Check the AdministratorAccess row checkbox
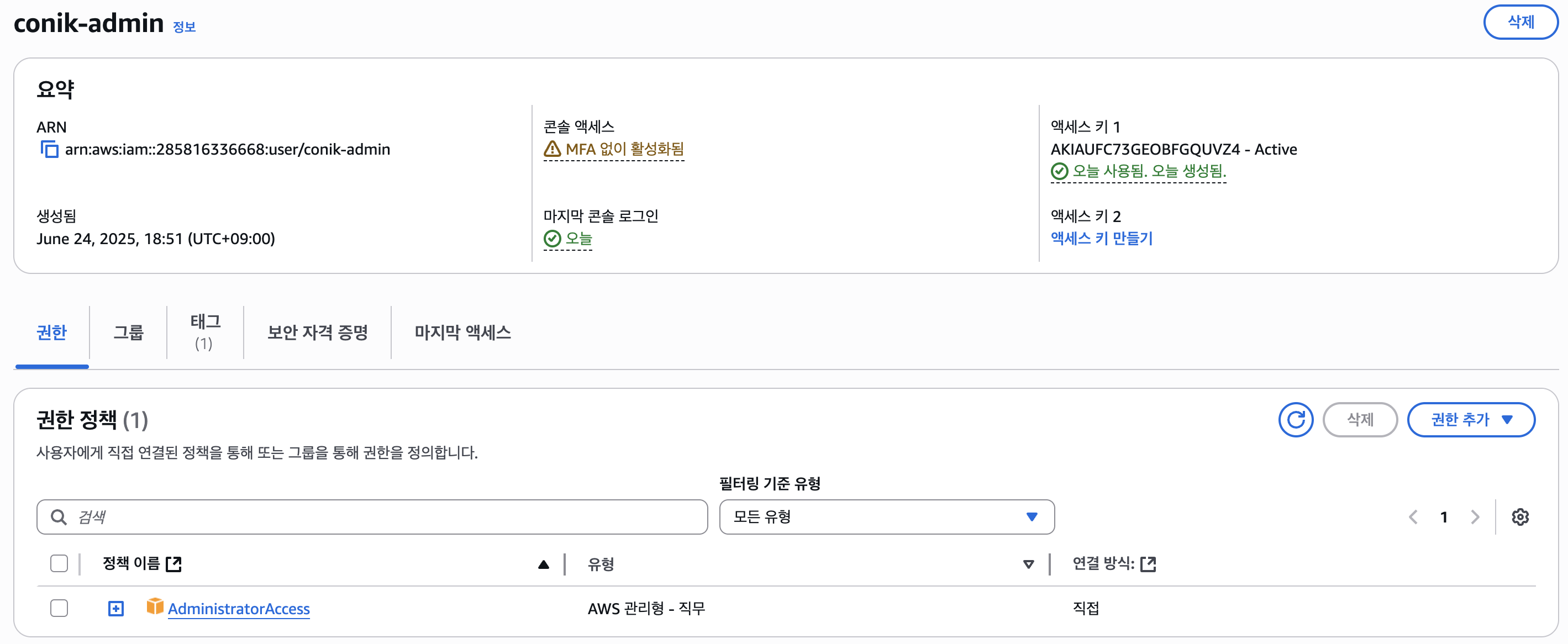The image size is (1568, 644). coord(59,608)
